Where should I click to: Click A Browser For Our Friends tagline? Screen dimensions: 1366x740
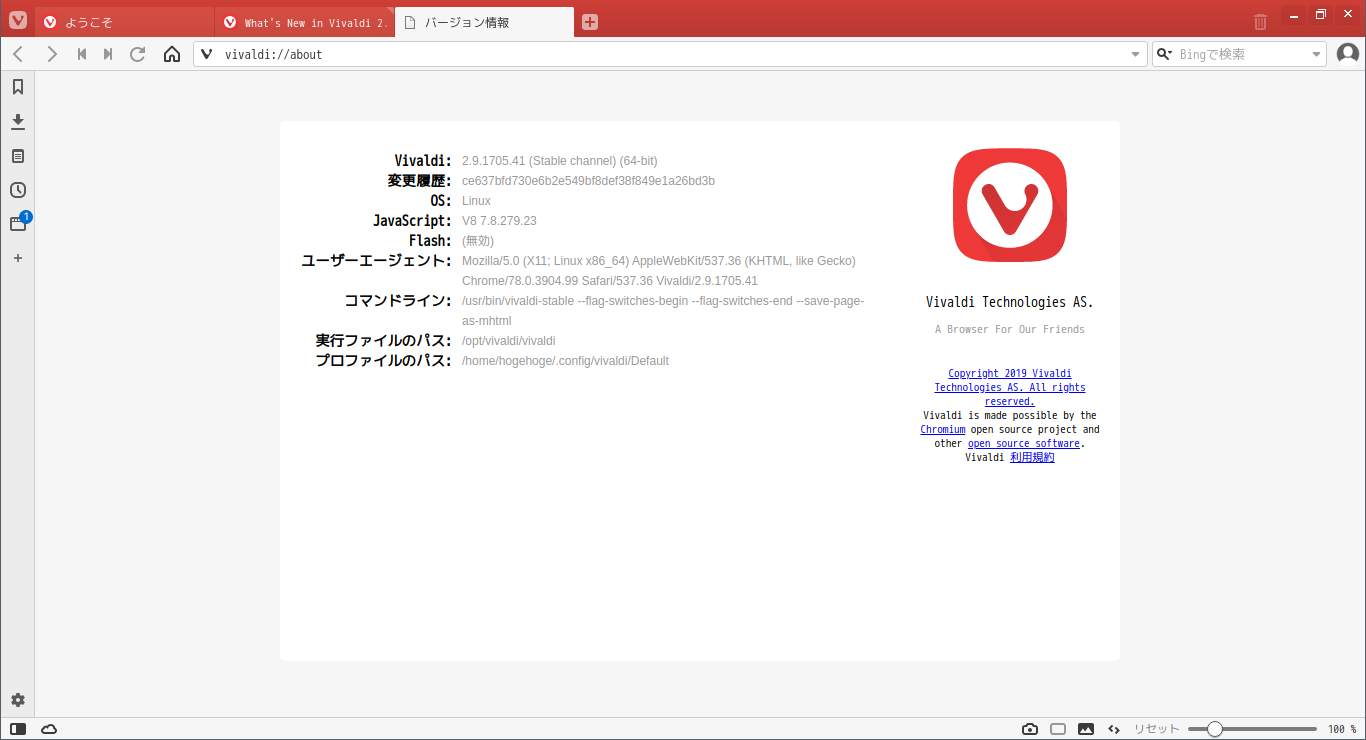point(1010,329)
